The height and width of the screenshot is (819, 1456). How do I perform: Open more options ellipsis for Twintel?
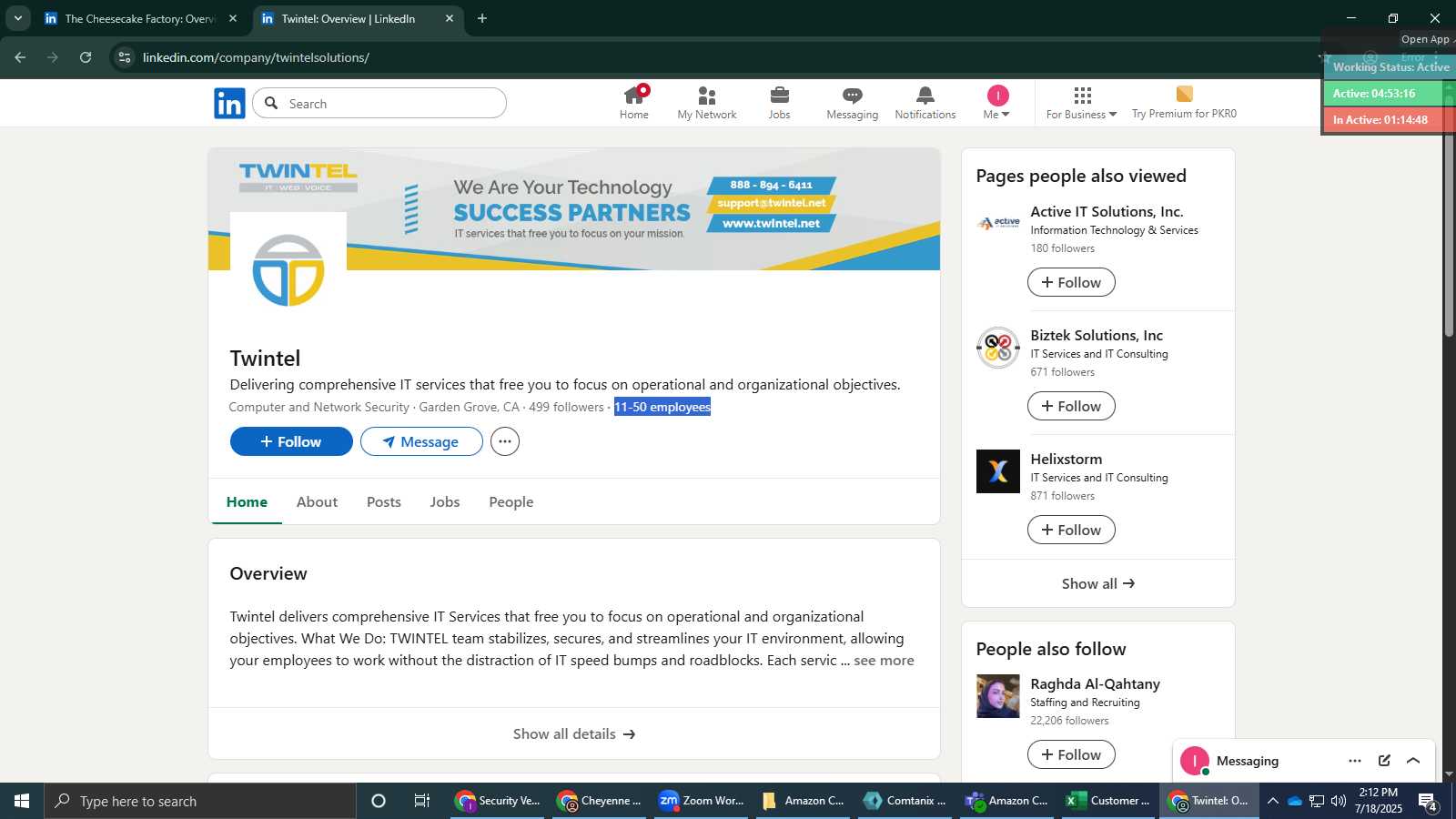coord(505,441)
